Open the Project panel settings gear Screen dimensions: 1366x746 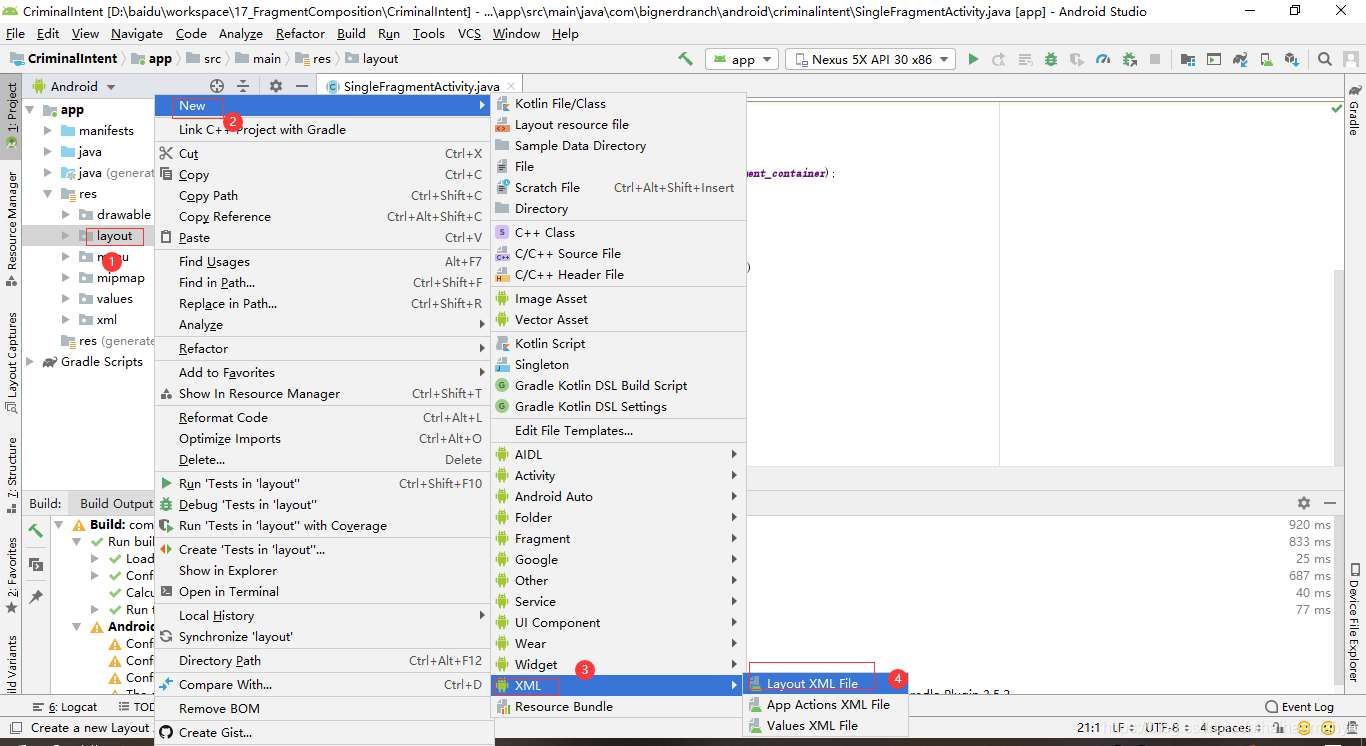coord(276,86)
